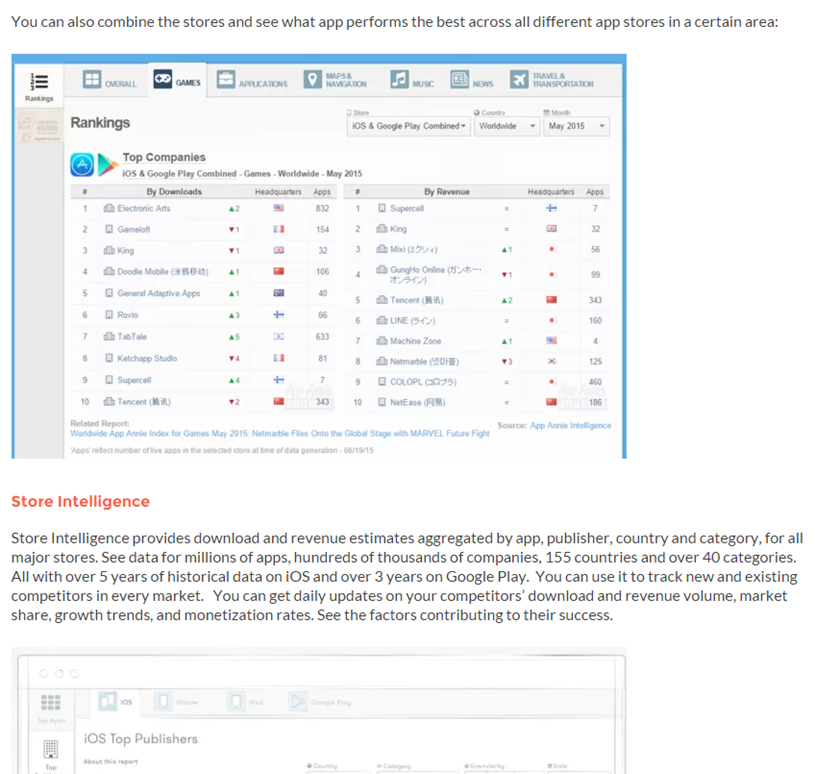815x774 pixels.
Task: Click the Electronic Arts company link
Action: coord(143,208)
